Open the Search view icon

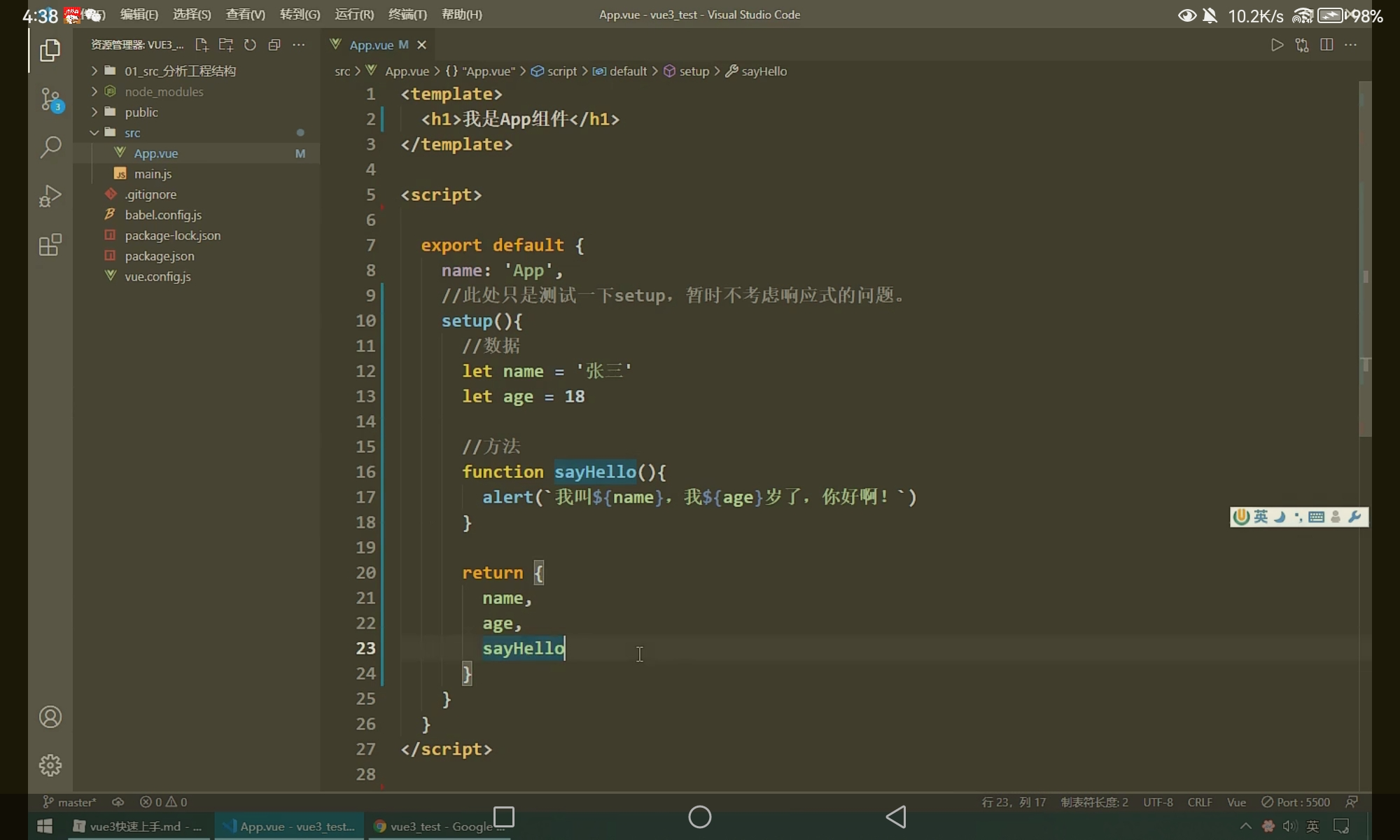[50, 147]
